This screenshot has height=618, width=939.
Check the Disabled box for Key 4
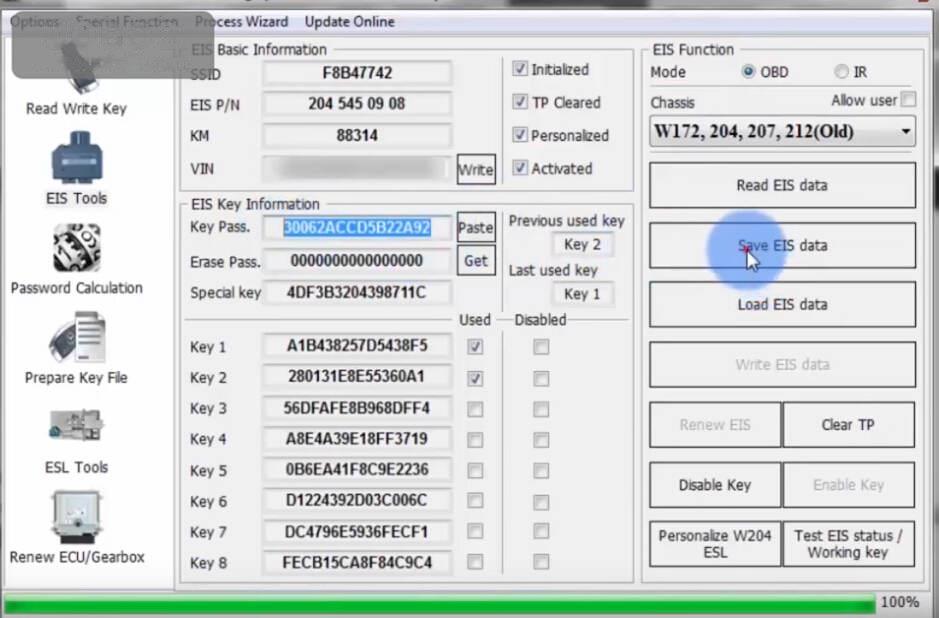(x=541, y=440)
